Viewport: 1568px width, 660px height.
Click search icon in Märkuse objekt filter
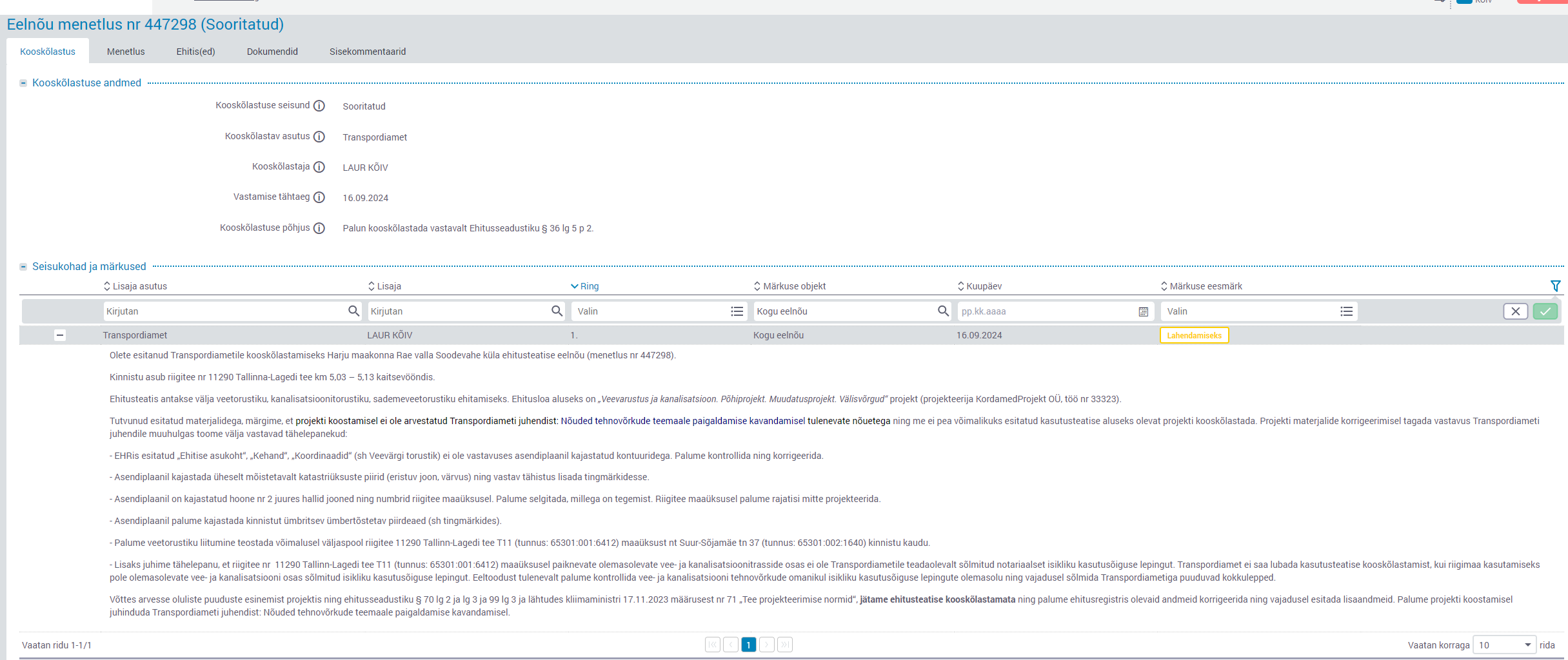click(944, 311)
